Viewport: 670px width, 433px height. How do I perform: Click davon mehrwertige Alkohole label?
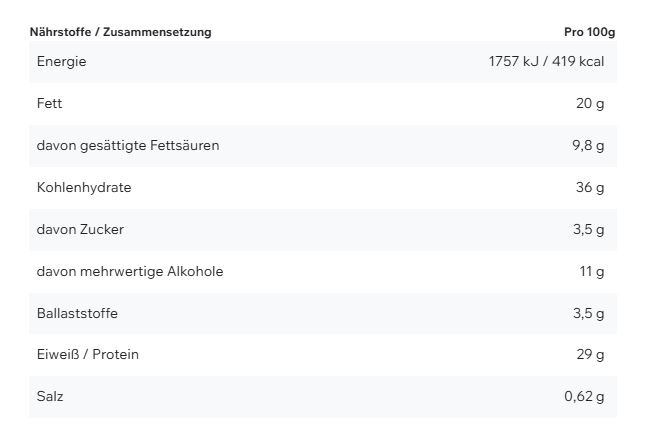[x=130, y=271]
